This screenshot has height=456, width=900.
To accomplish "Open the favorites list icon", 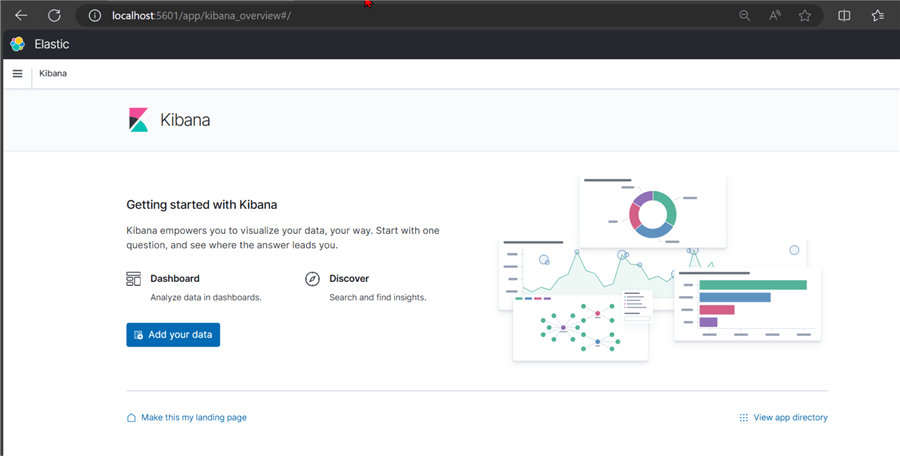I will (x=877, y=16).
